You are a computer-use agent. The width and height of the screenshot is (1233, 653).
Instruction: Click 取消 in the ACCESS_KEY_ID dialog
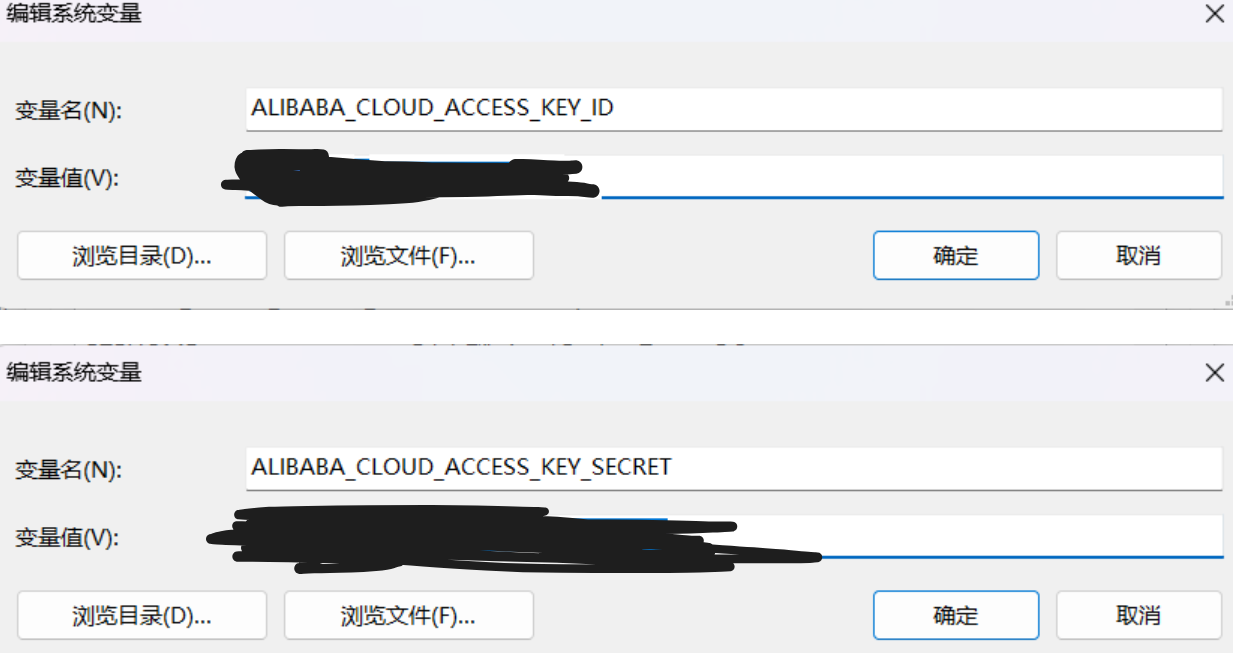click(x=1138, y=255)
